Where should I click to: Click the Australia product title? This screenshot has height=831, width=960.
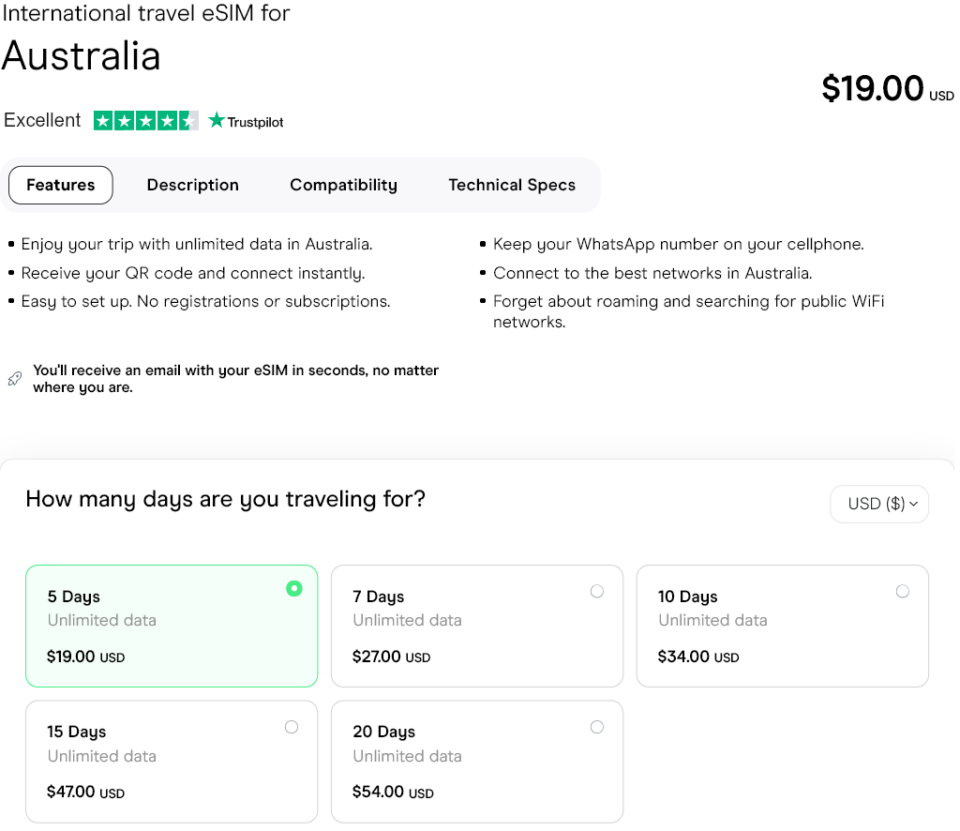tap(81, 57)
